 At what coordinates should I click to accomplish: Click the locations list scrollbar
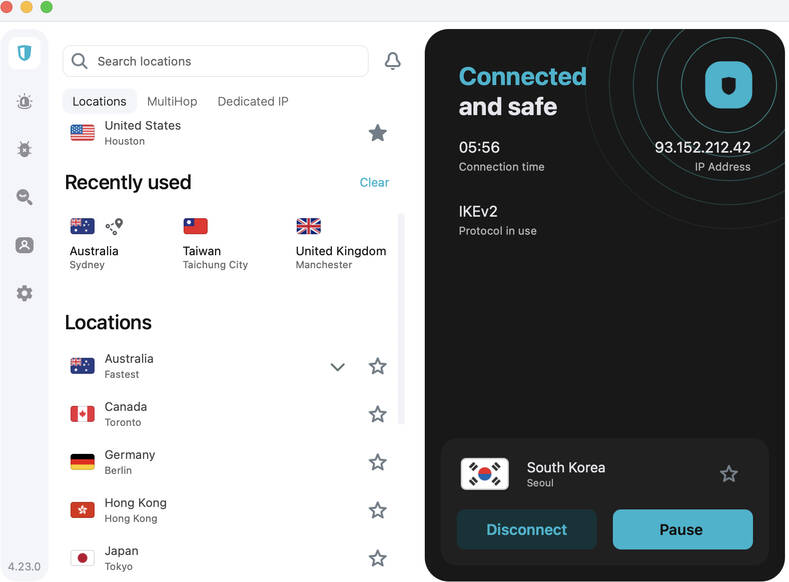click(401, 320)
